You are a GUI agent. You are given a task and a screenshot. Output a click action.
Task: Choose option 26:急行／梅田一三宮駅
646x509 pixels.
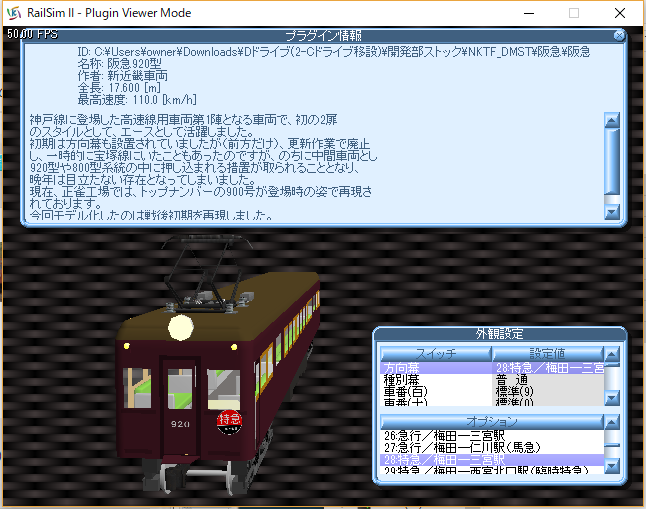[x=492, y=436]
